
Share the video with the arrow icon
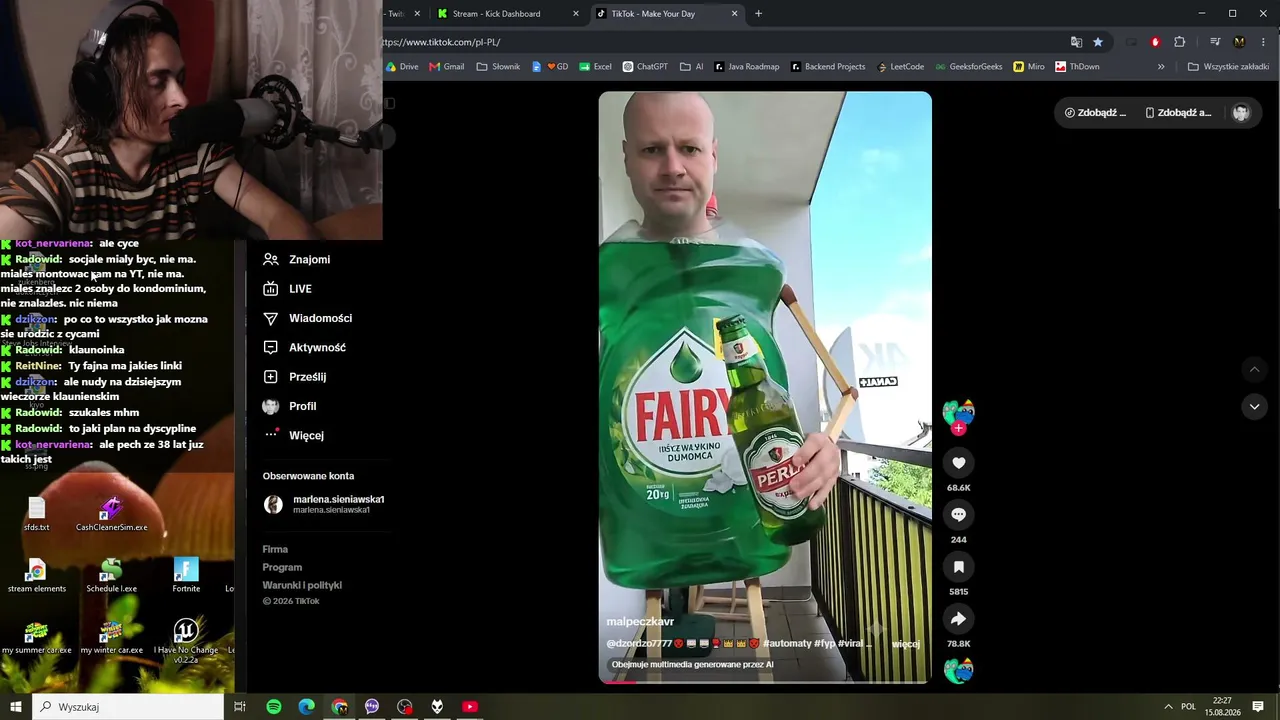coord(958,619)
